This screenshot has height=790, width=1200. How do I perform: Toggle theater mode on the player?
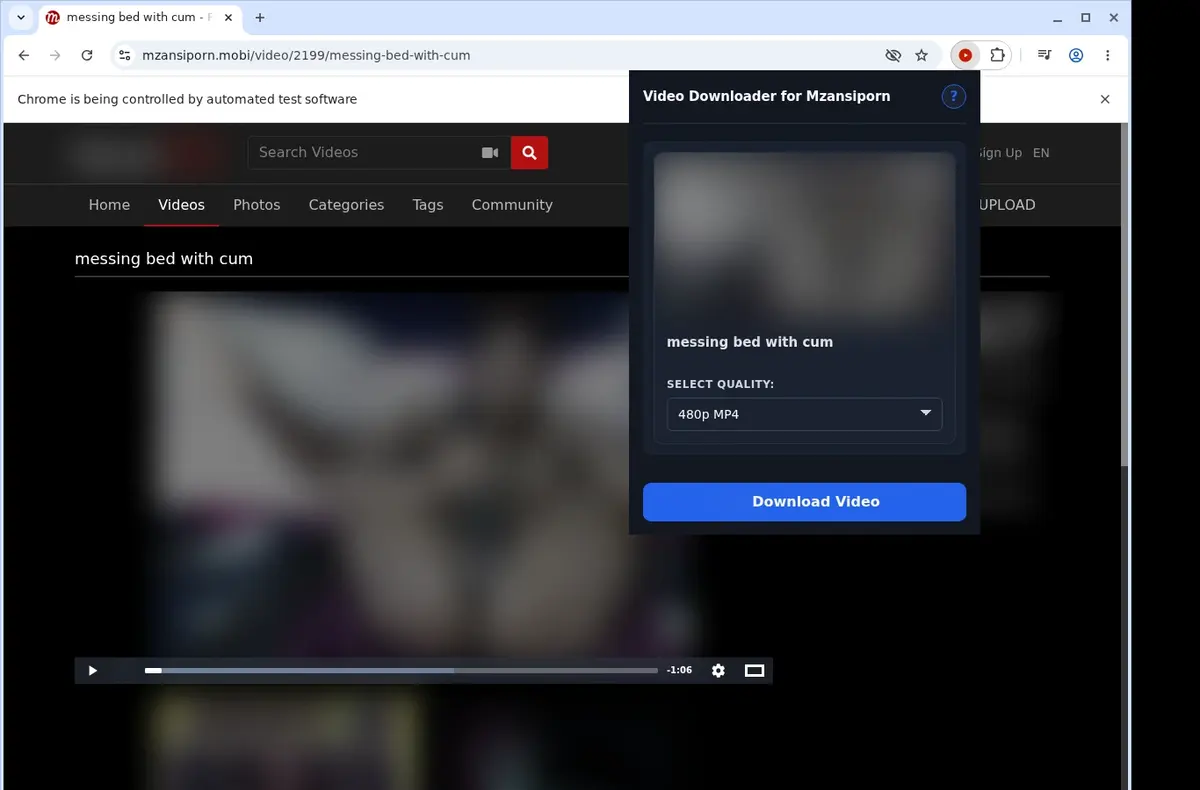click(755, 670)
